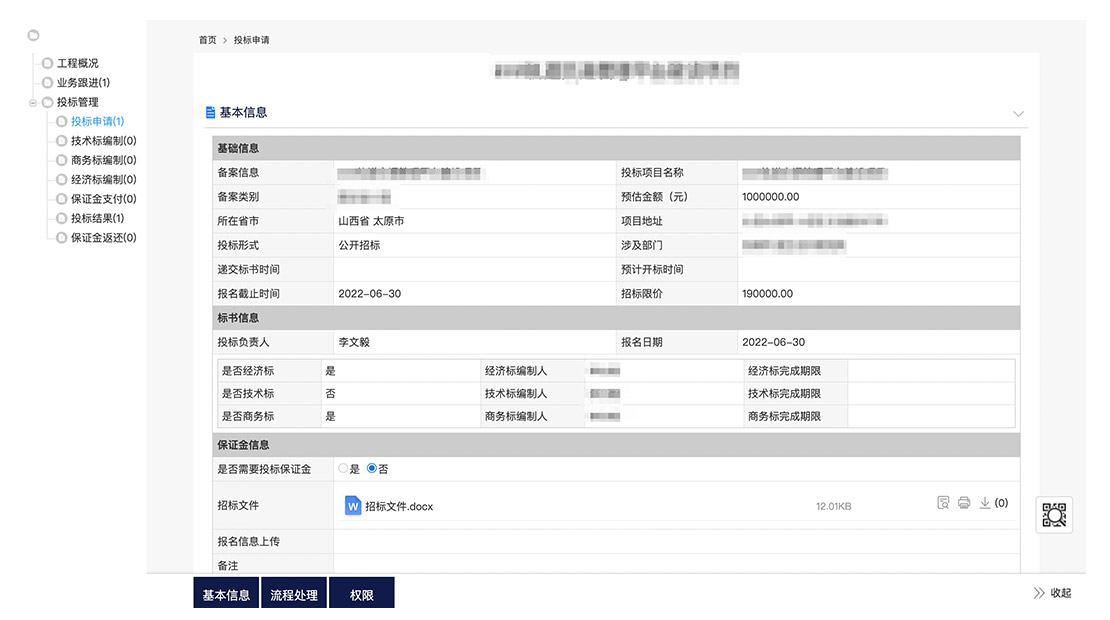The image size is (1110, 620).
Task: Click the folder icon beside 投标管理
Action: (47, 102)
